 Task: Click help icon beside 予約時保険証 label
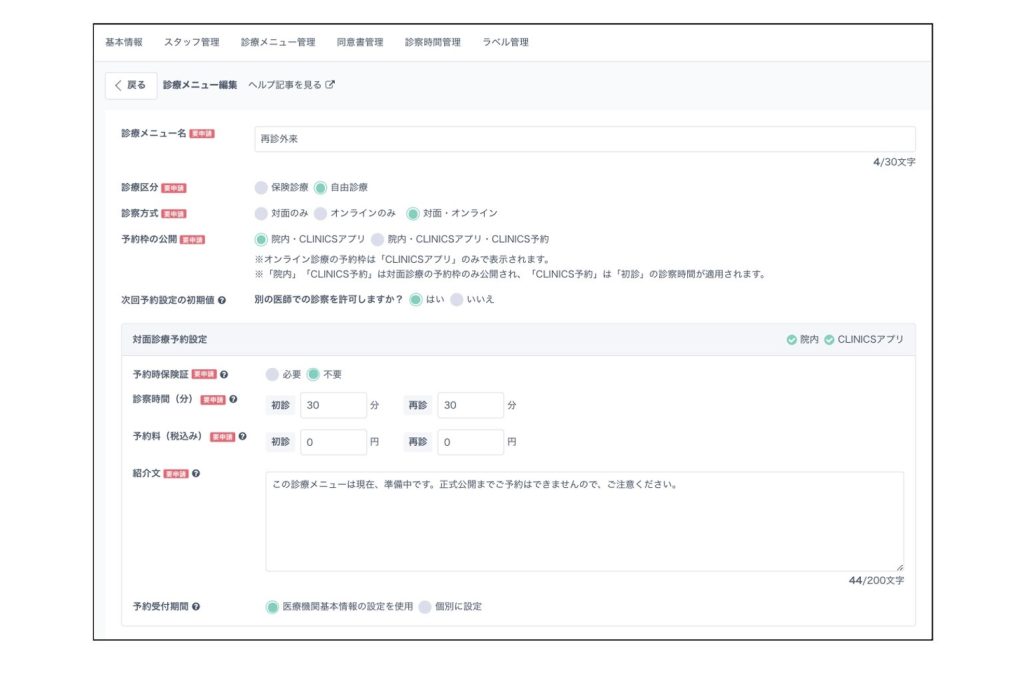coord(224,375)
